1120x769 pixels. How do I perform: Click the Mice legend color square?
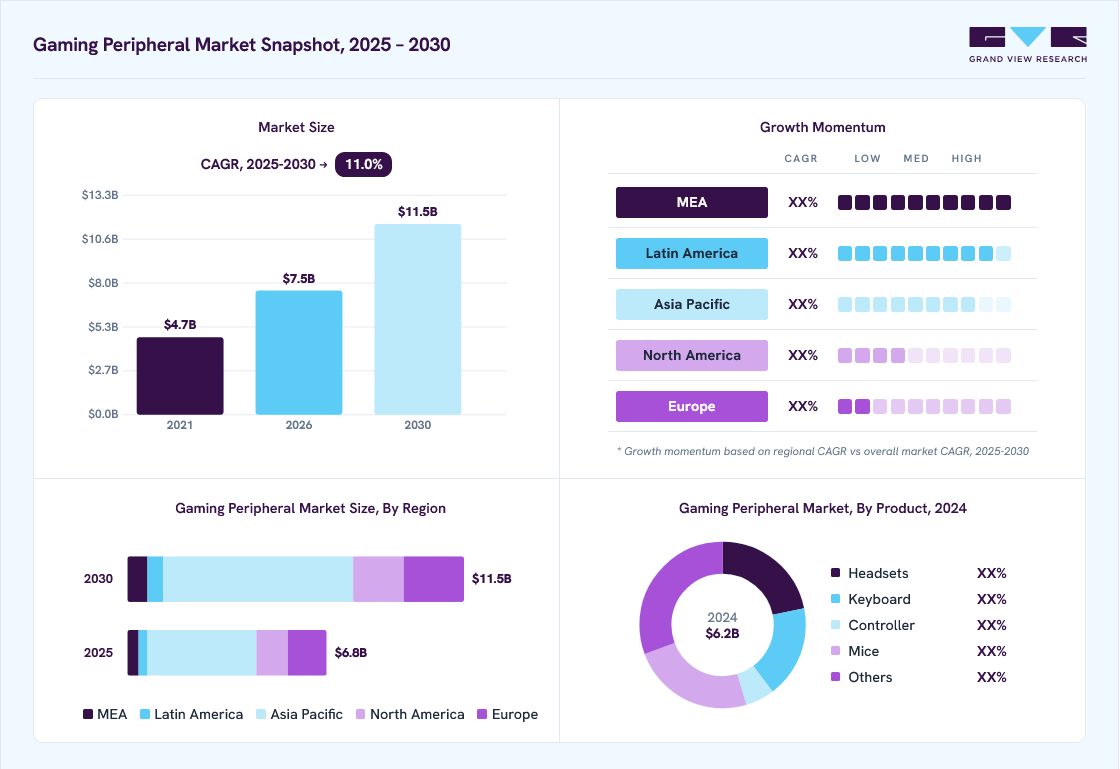(836, 650)
